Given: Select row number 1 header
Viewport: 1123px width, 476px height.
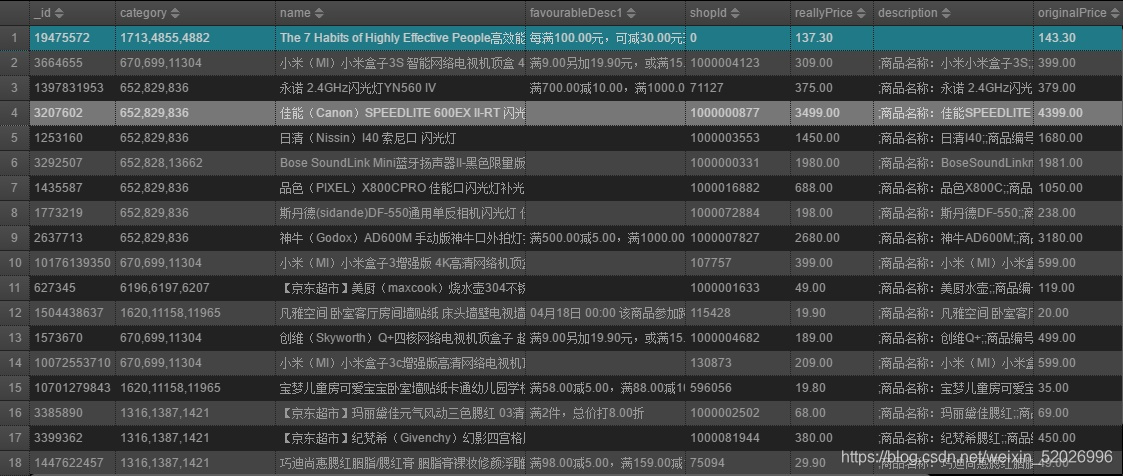Looking at the screenshot, I should pyautogui.click(x=14, y=38).
